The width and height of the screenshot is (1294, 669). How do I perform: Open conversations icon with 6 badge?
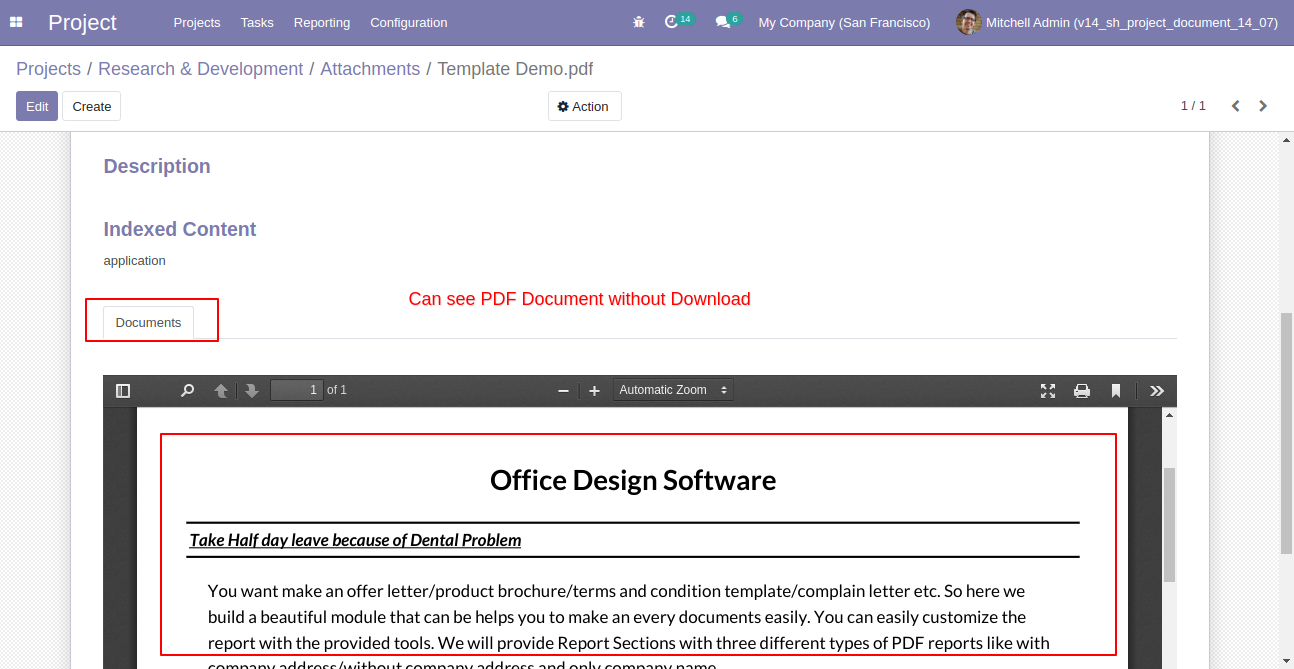coord(728,21)
